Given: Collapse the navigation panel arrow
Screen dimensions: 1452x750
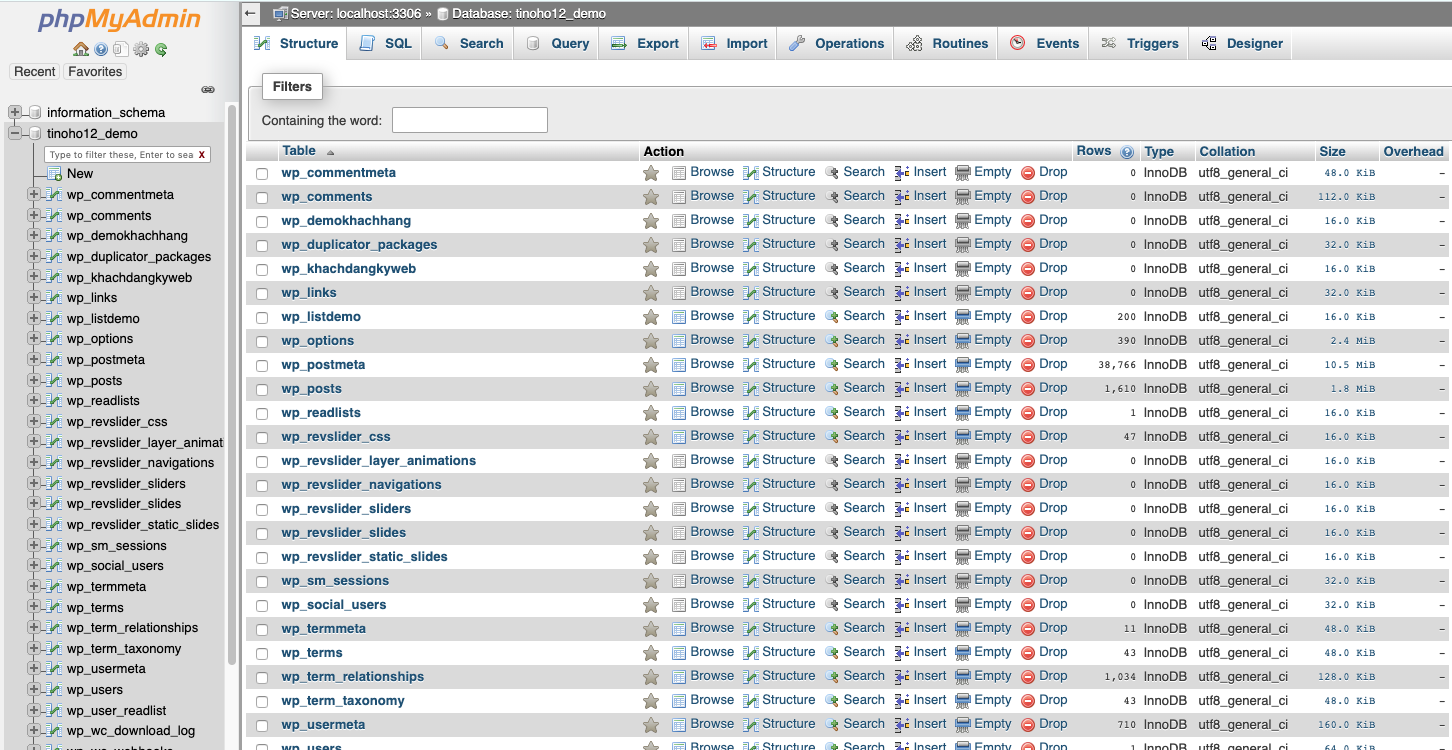Looking at the screenshot, I should point(249,13).
